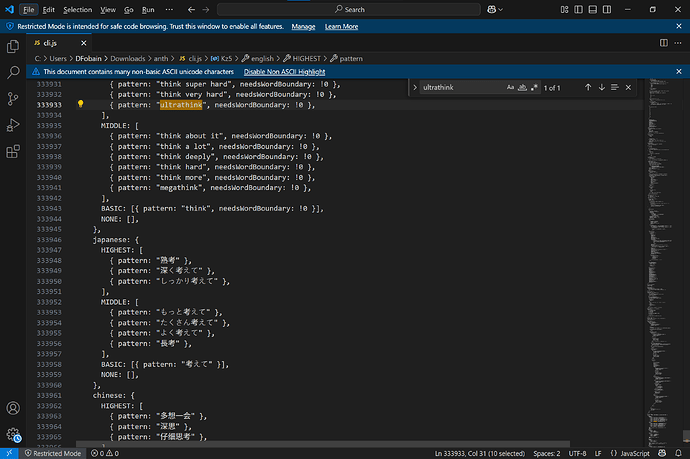690x459 pixels.
Task: Click Restricted Mode in status bar
Action: point(53,453)
